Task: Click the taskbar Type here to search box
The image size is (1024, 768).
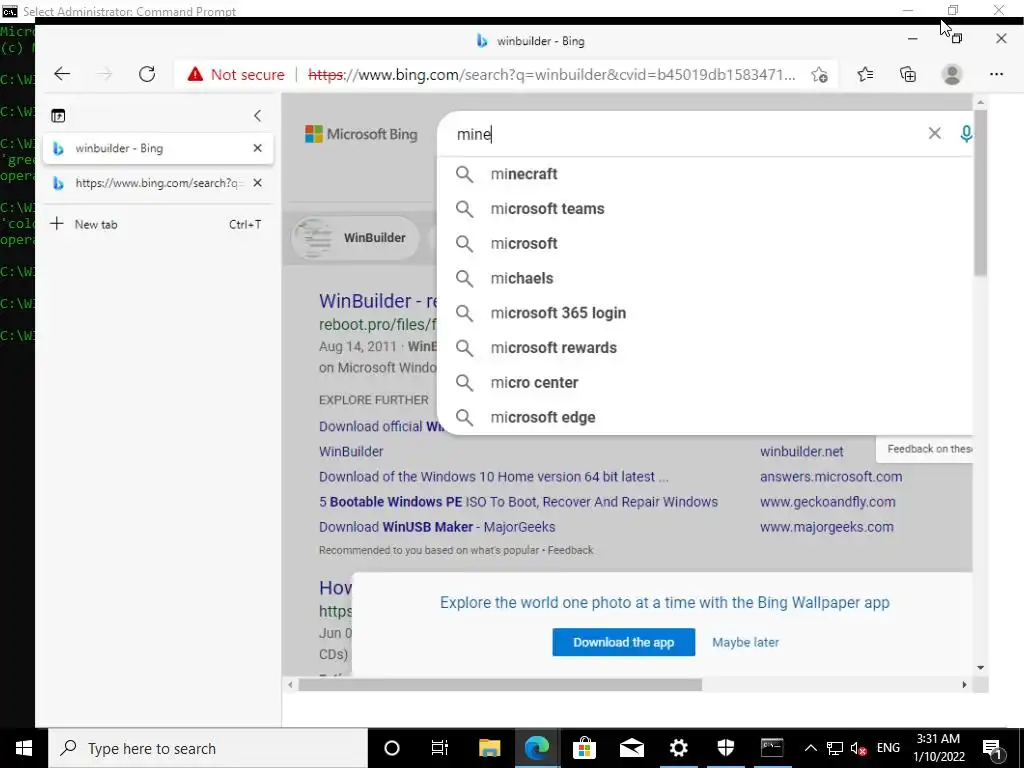Action: [208, 748]
